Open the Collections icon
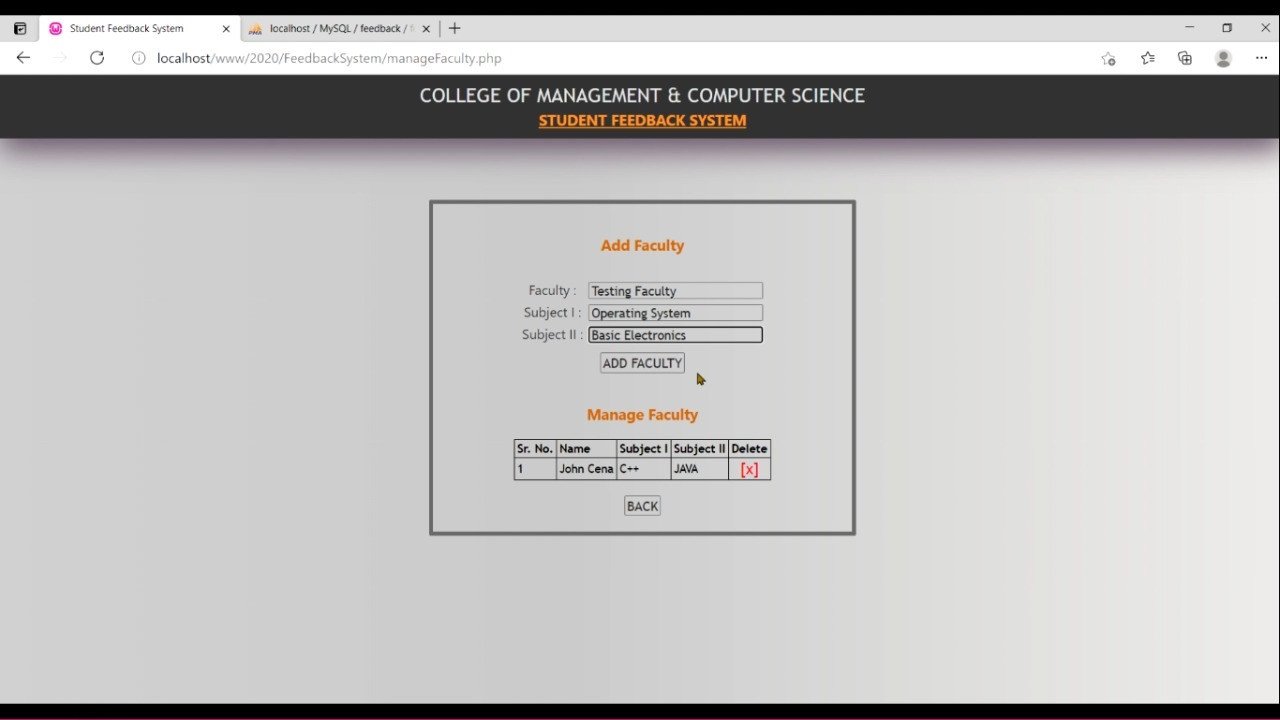Viewport: 1280px width, 720px height. click(x=1185, y=58)
